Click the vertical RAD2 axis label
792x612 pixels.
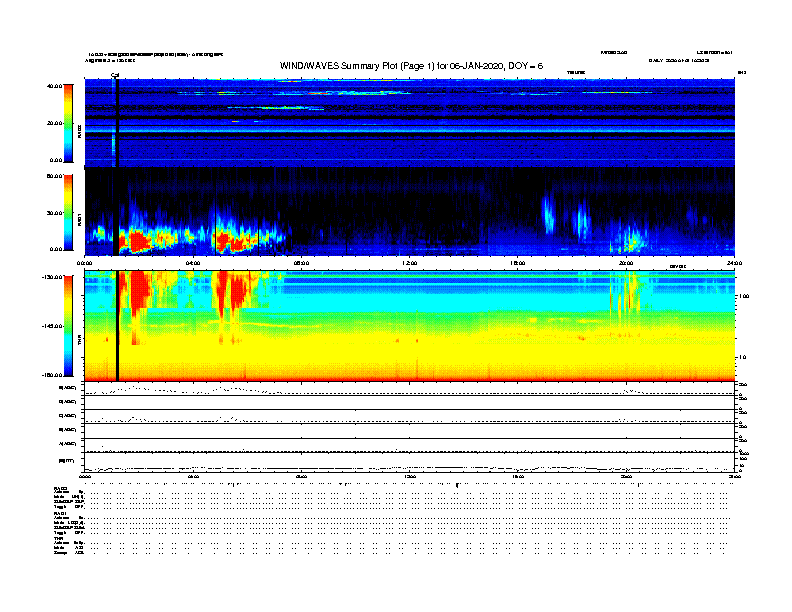click(x=80, y=131)
